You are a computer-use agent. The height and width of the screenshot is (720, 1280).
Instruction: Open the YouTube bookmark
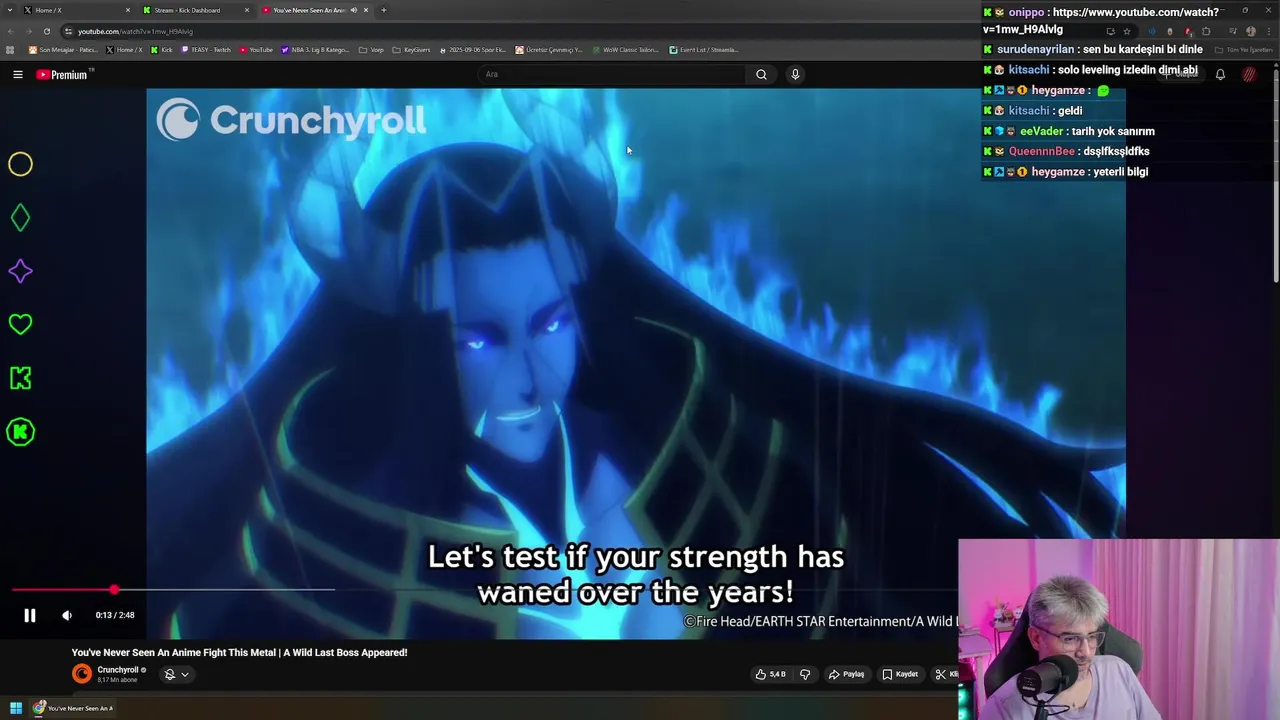256,49
